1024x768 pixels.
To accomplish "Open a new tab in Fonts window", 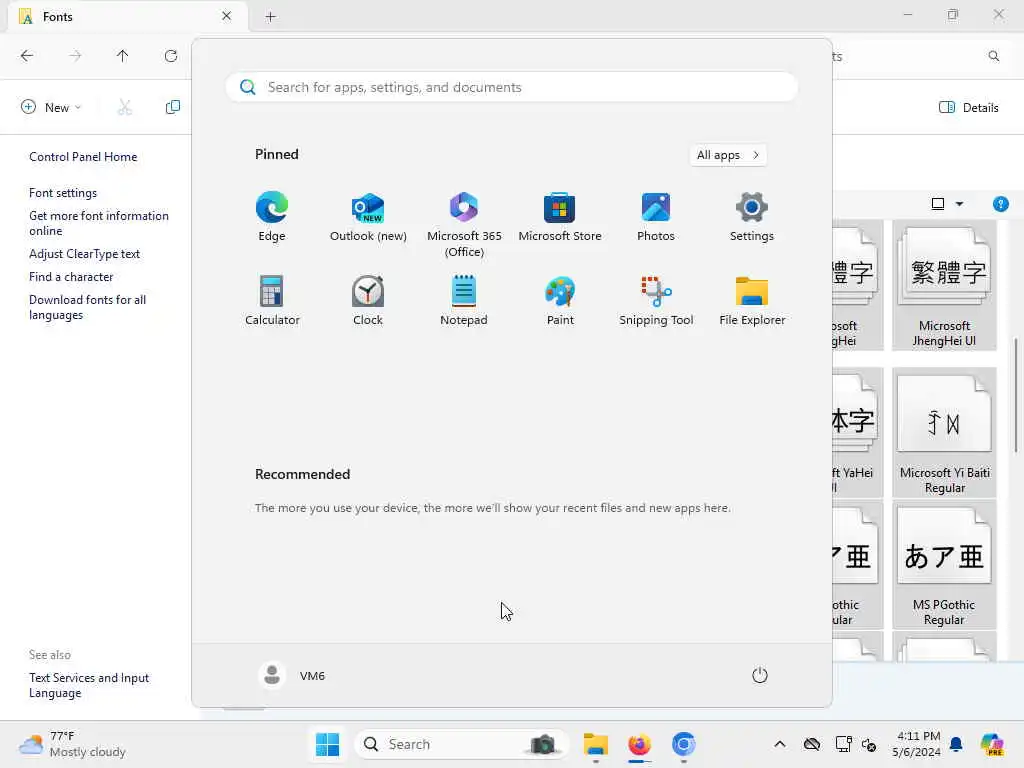I will pyautogui.click(x=270, y=16).
